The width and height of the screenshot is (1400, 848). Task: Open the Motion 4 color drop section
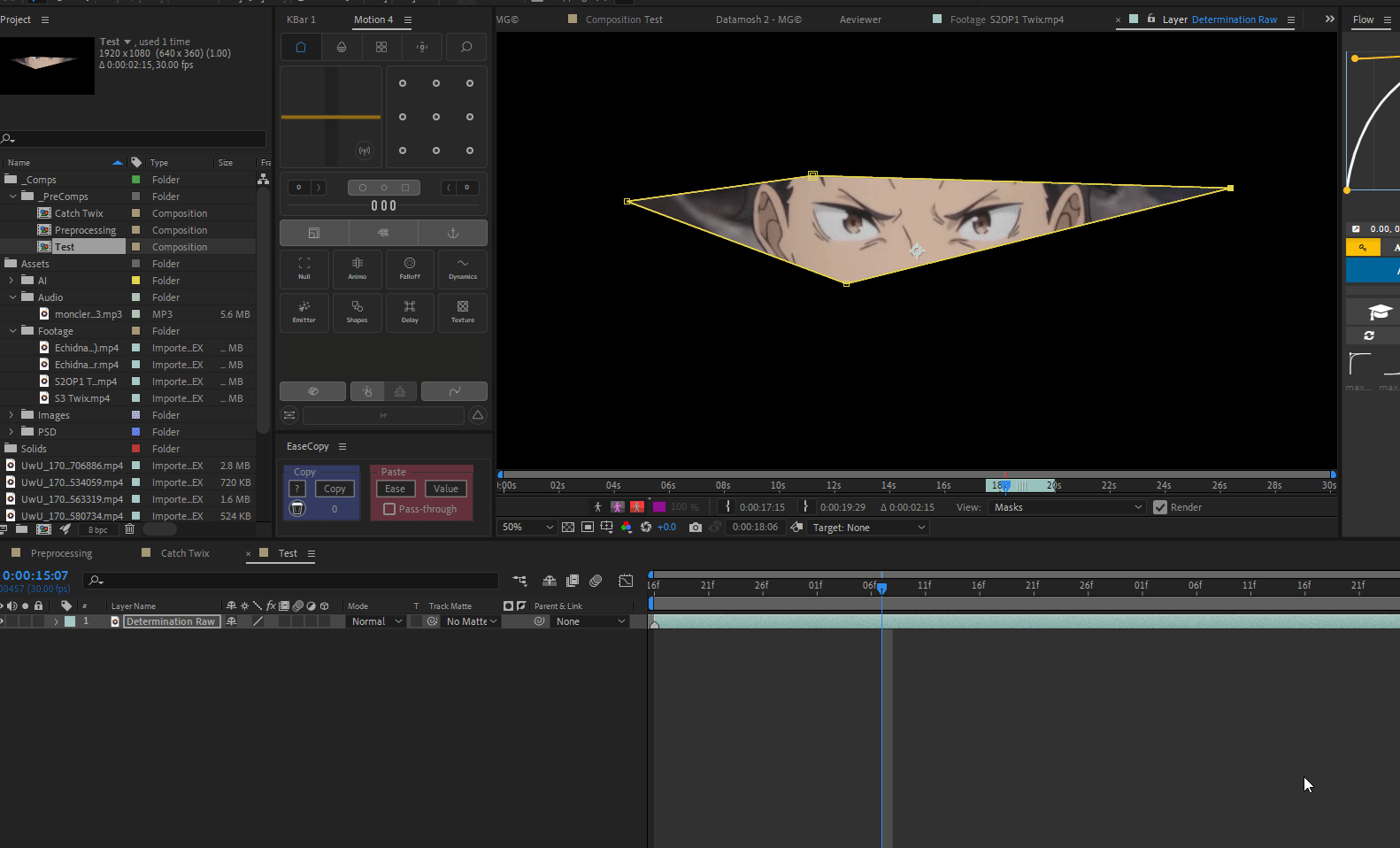pos(342,47)
